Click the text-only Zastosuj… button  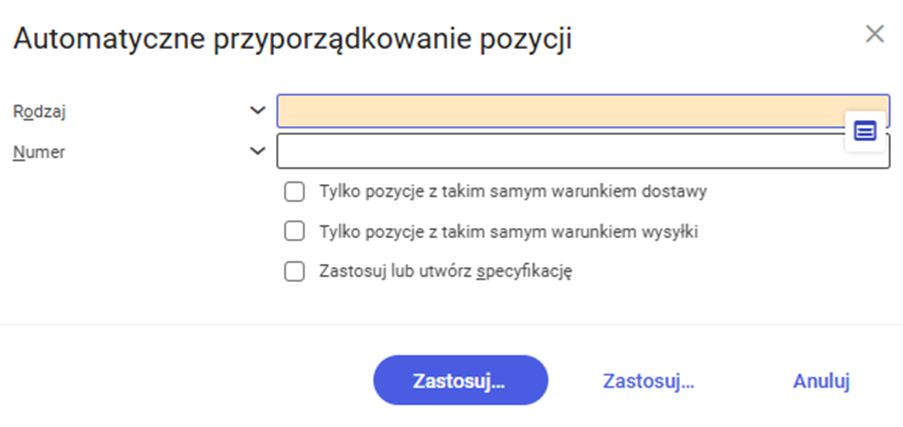pos(648,381)
